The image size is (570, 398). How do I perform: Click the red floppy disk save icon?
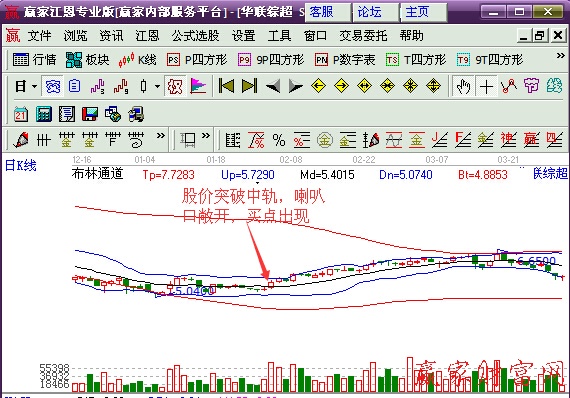[90, 114]
